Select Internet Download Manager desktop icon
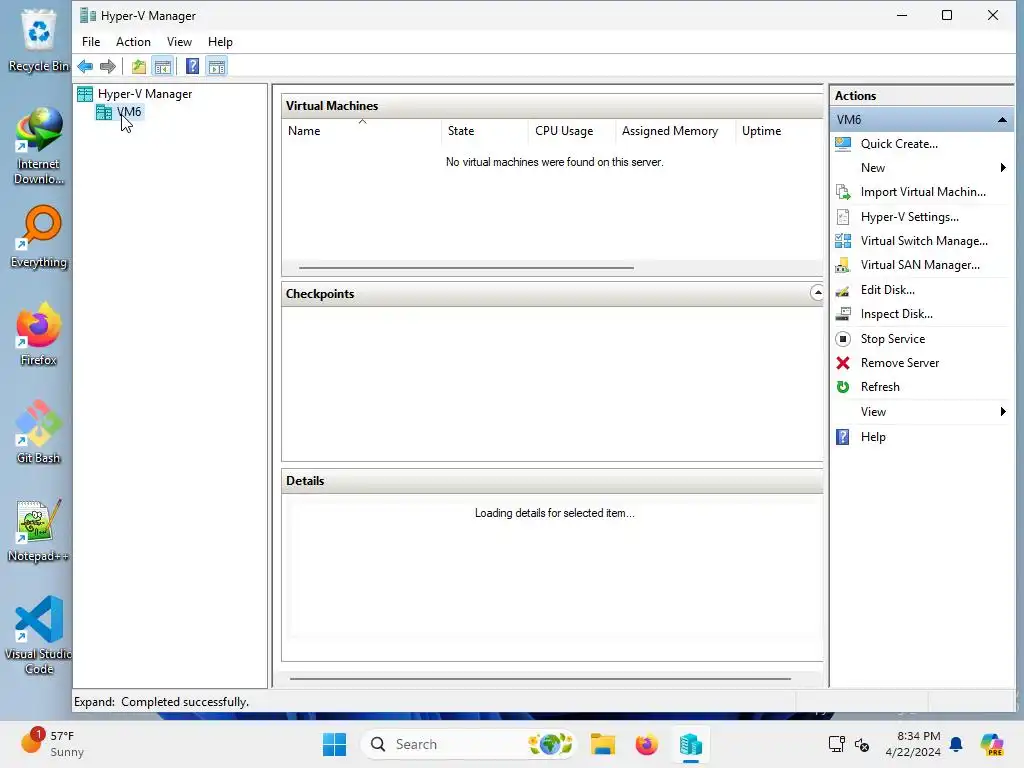The height and width of the screenshot is (768, 1024). click(x=39, y=146)
